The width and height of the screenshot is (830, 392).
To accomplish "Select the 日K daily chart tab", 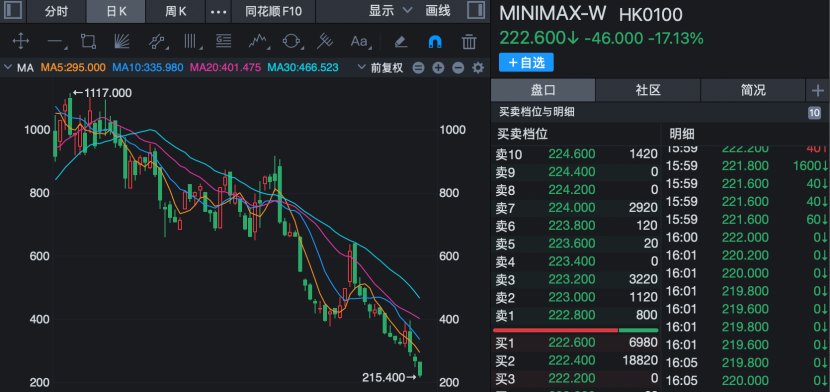I will point(116,11).
